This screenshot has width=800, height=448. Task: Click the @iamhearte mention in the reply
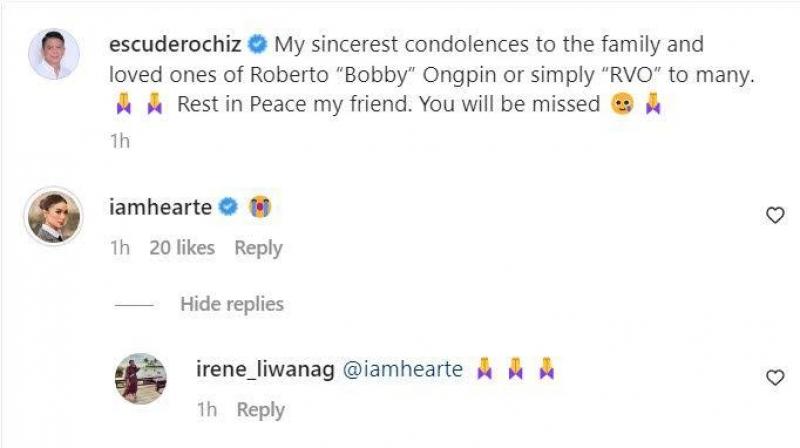tap(403, 369)
